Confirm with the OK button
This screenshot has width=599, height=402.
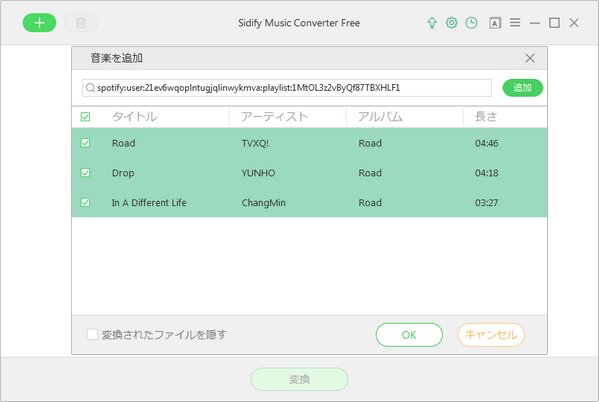pos(409,335)
